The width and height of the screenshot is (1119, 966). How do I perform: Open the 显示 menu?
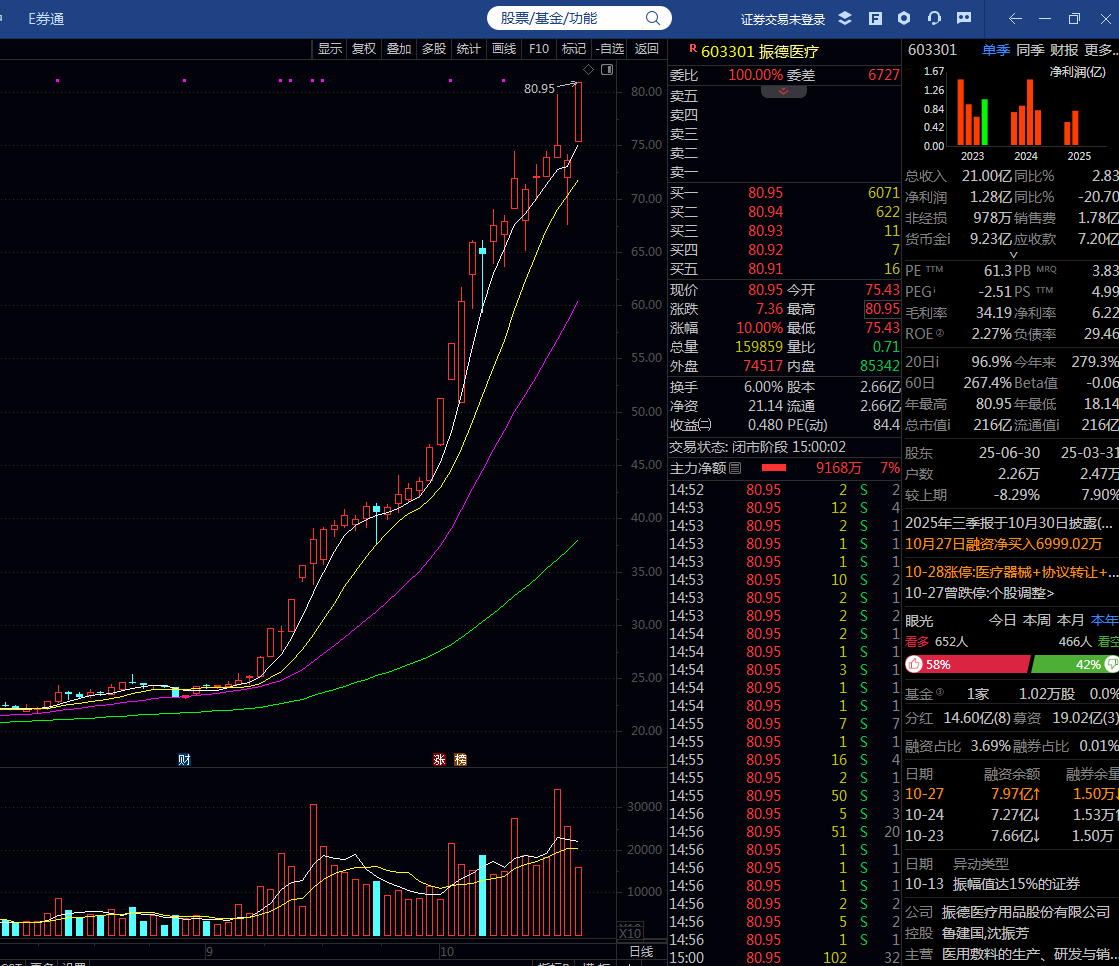pyautogui.click(x=330, y=49)
